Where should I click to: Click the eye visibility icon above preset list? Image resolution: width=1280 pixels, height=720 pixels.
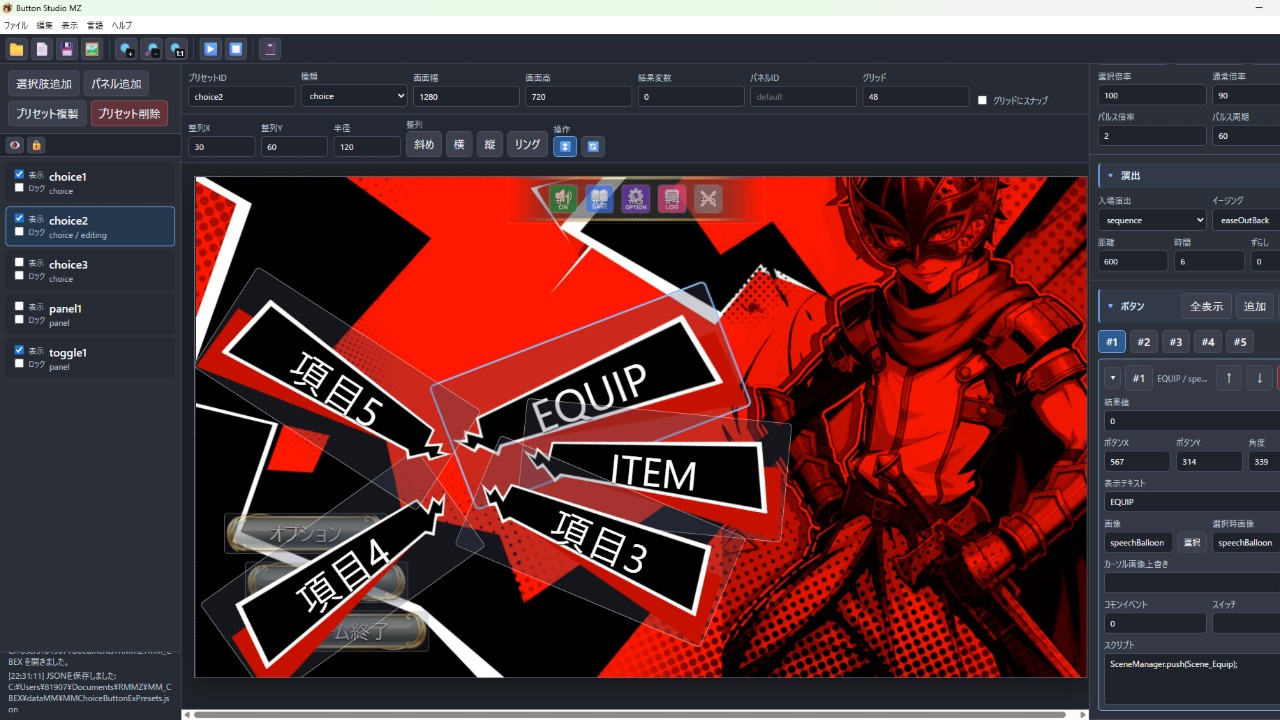pos(15,145)
